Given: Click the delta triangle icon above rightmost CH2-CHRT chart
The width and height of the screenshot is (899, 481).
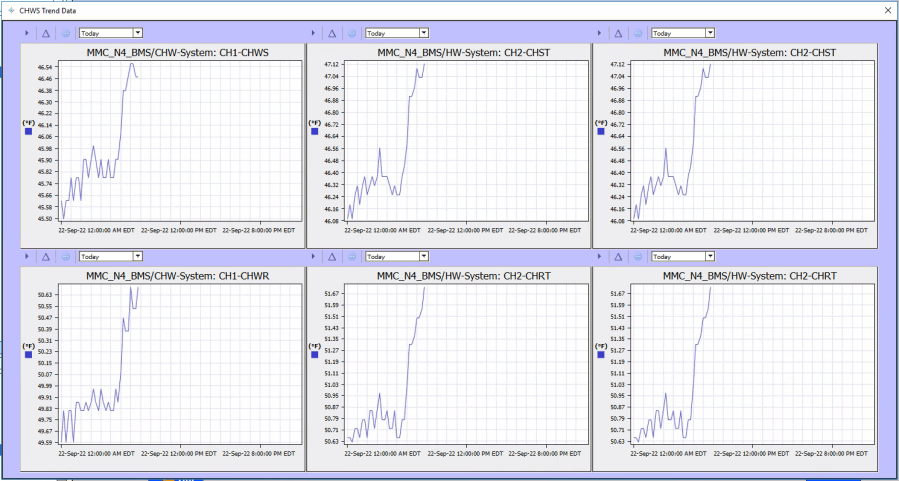Looking at the screenshot, I should point(618,256).
